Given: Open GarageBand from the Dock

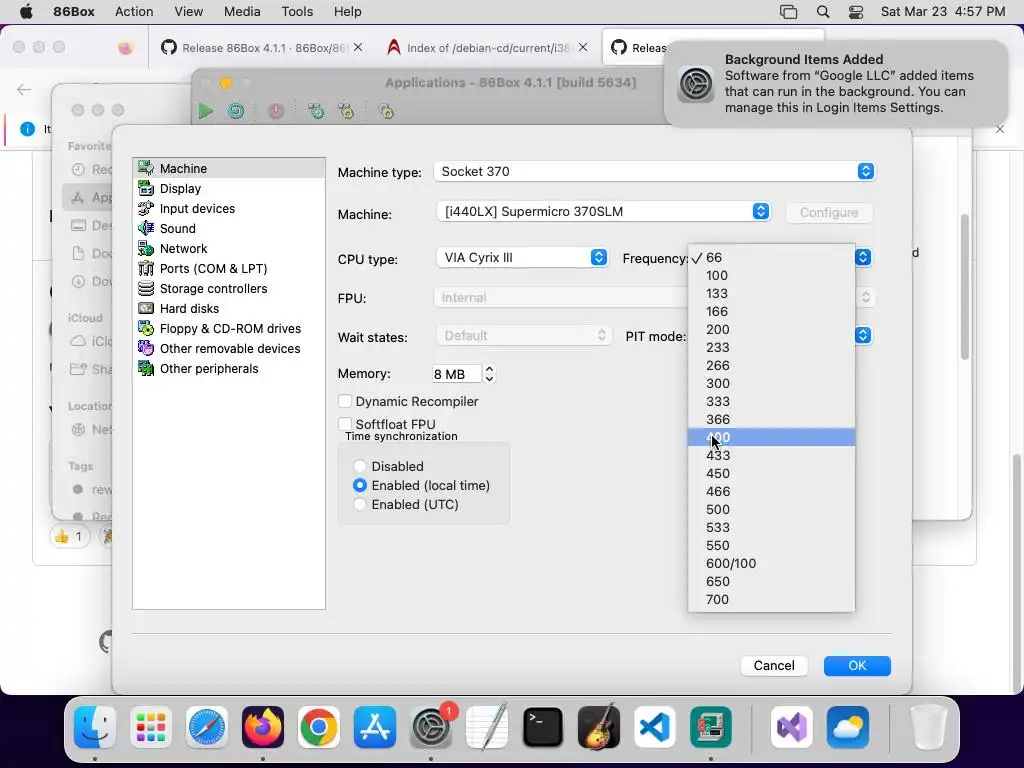Looking at the screenshot, I should click(x=599, y=727).
